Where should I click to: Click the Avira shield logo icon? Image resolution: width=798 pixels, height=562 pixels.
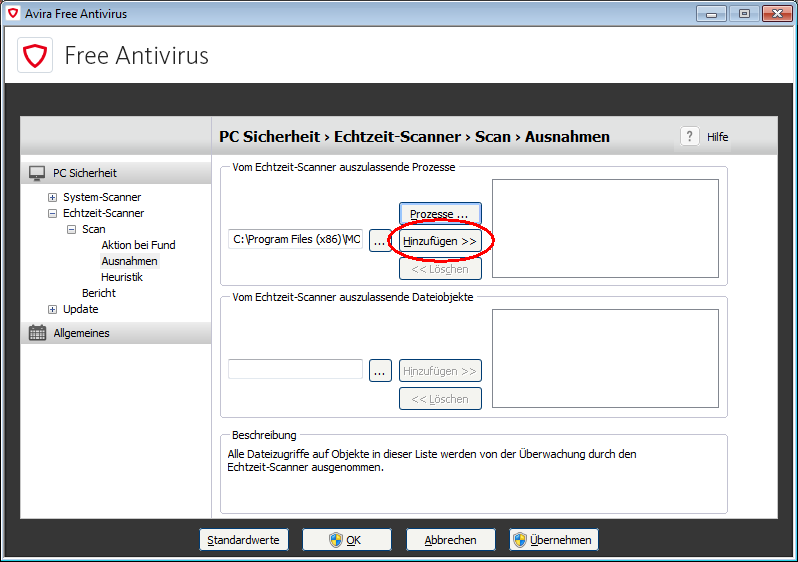click(37, 55)
